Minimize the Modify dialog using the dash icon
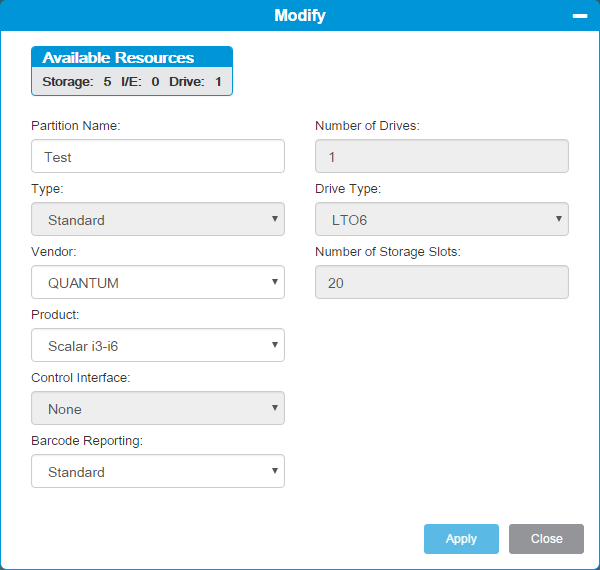600x570 pixels. [580, 16]
